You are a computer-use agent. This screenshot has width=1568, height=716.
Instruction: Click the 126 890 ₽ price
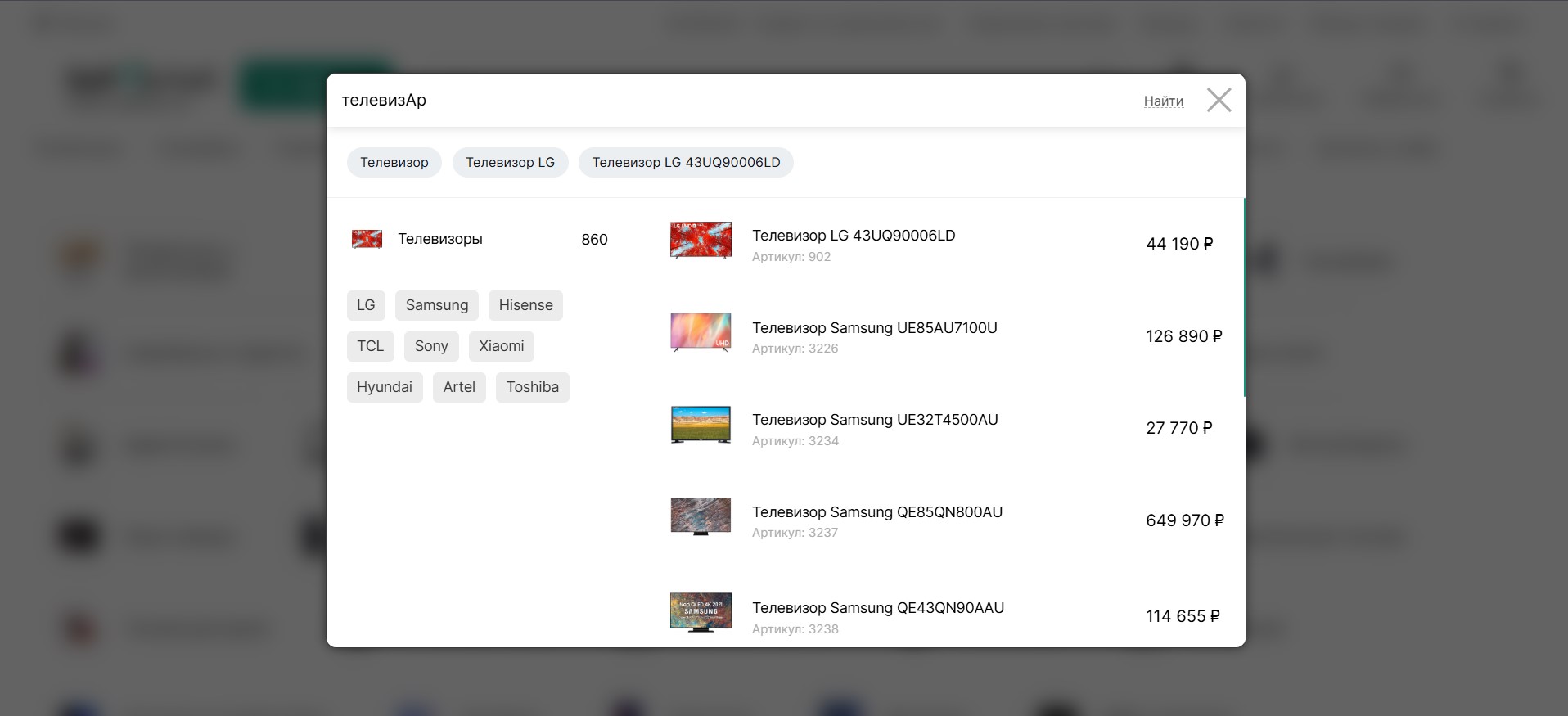tap(1183, 336)
